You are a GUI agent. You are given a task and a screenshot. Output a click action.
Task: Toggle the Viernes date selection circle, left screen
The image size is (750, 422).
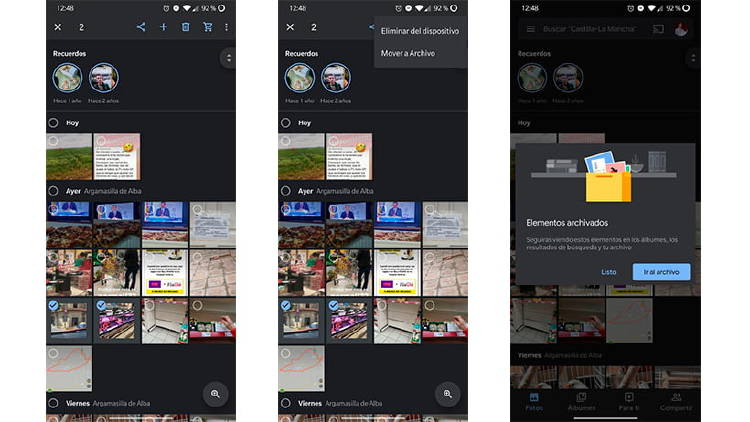click(54, 403)
